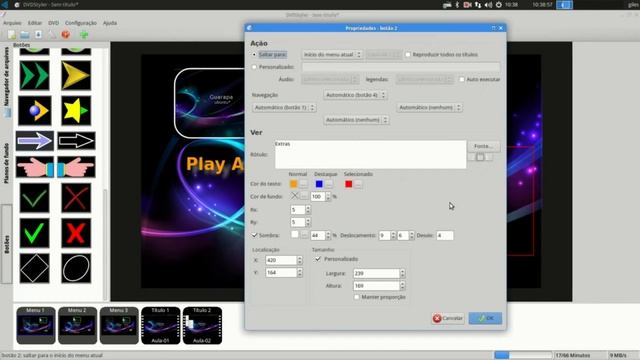The height and width of the screenshot is (360, 640).
Task: Open the Selecionado text color picker button
Action: pos(358,184)
